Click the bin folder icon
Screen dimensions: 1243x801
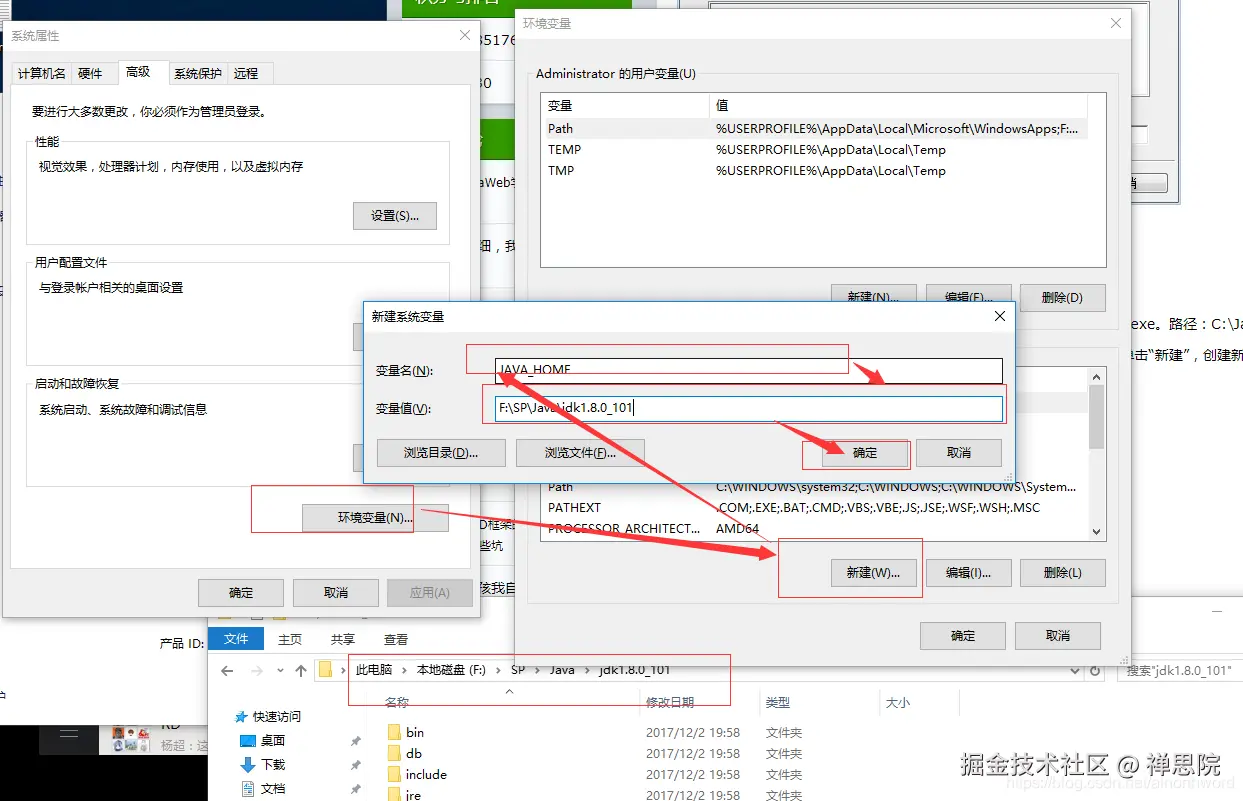[x=394, y=732]
